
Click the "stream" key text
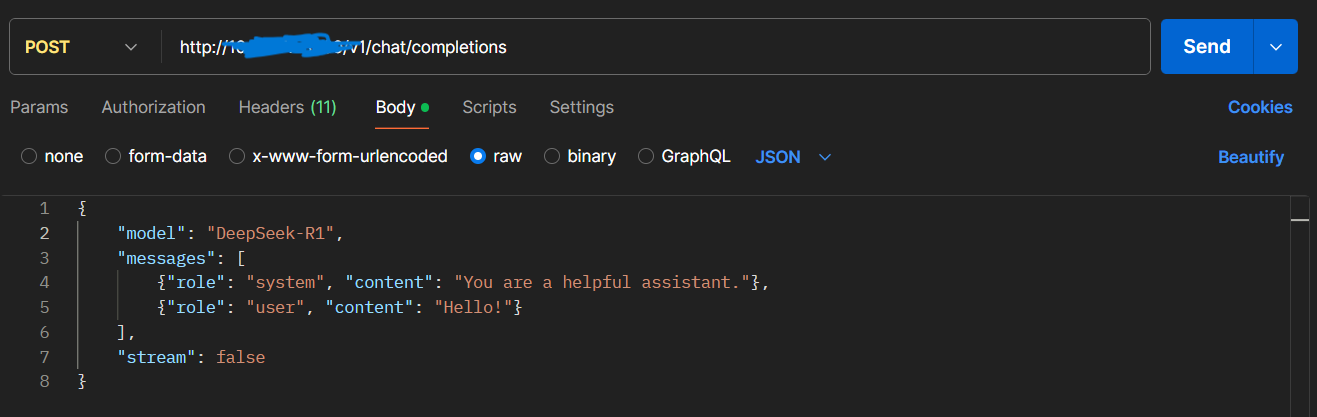tap(157, 356)
